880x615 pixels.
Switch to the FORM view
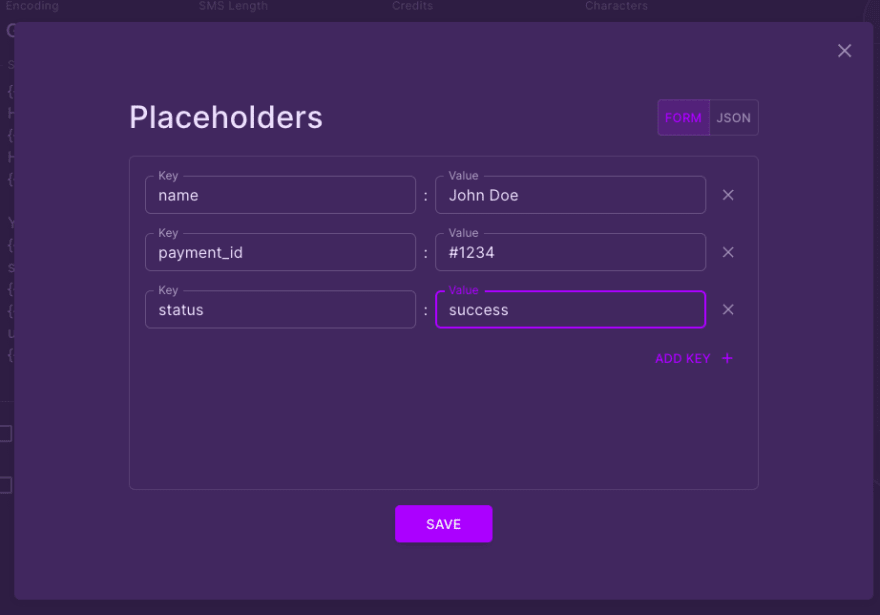(683, 117)
